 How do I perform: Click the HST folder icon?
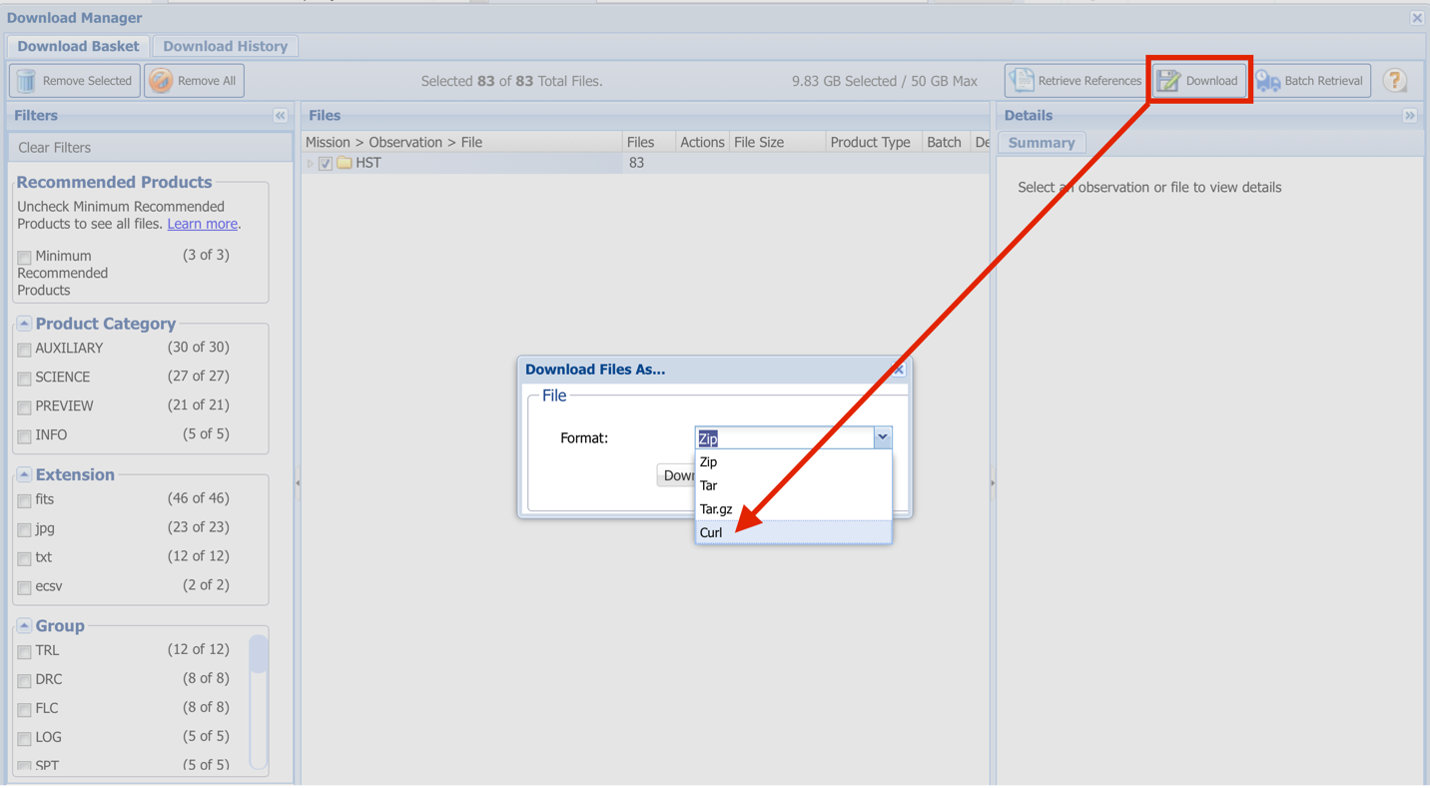344,163
